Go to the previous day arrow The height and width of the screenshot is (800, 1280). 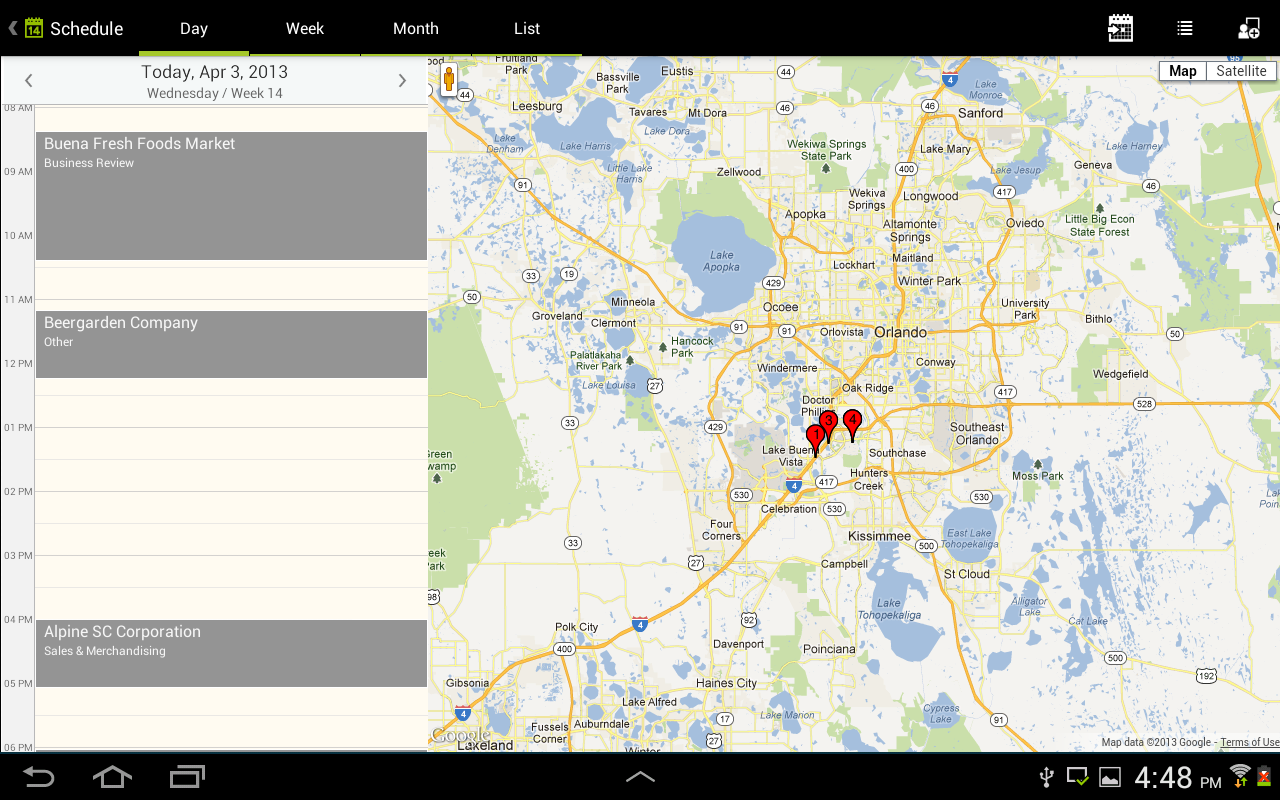tap(28, 81)
